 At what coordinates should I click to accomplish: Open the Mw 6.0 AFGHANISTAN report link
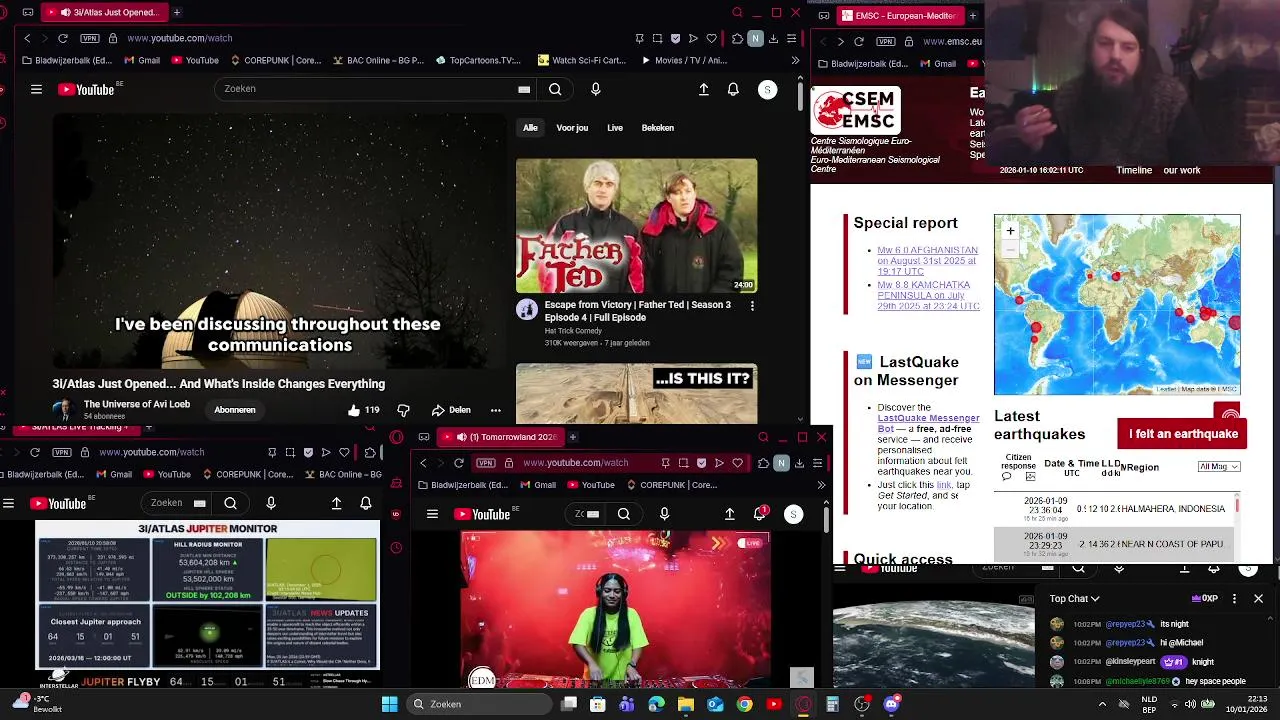click(x=927, y=261)
